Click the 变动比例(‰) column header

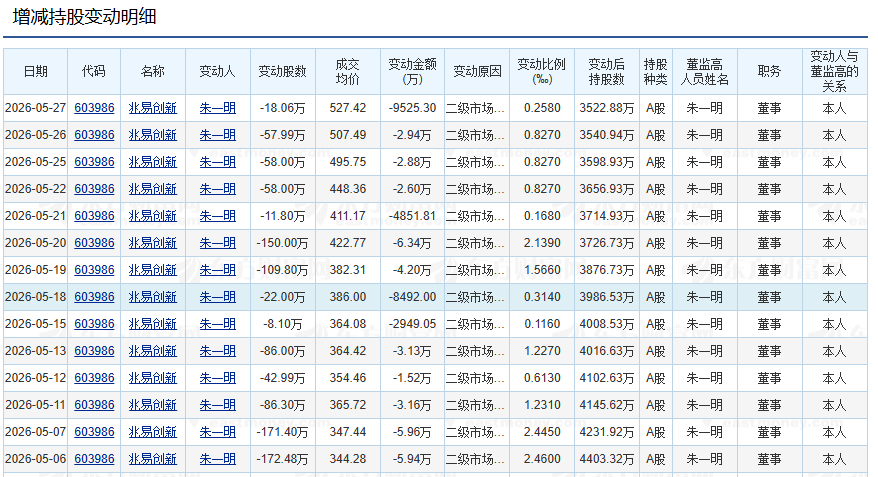[542, 72]
